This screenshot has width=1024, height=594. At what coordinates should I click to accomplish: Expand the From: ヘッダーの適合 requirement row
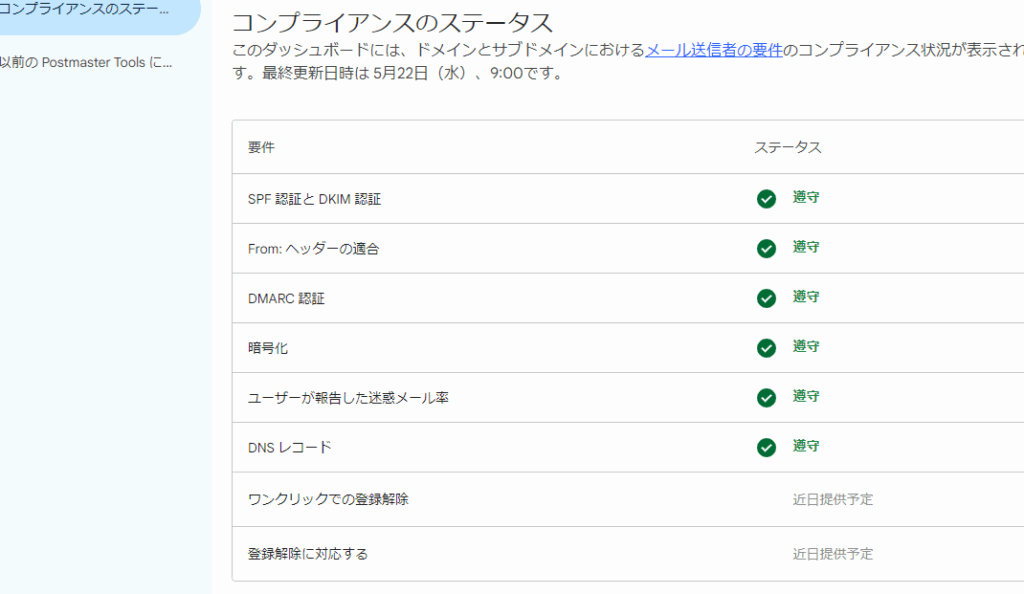(313, 249)
